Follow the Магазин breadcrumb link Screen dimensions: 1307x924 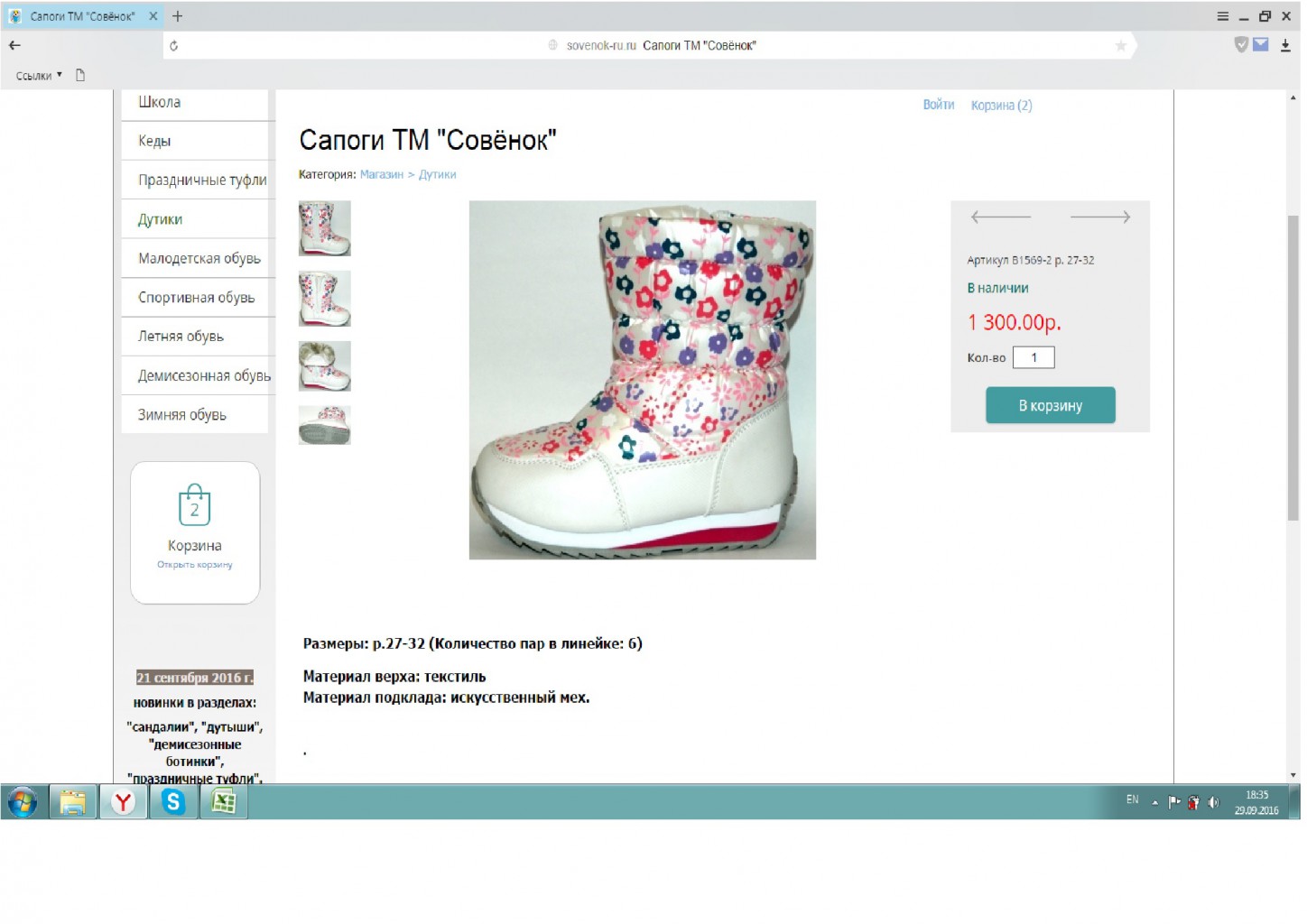click(x=382, y=174)
